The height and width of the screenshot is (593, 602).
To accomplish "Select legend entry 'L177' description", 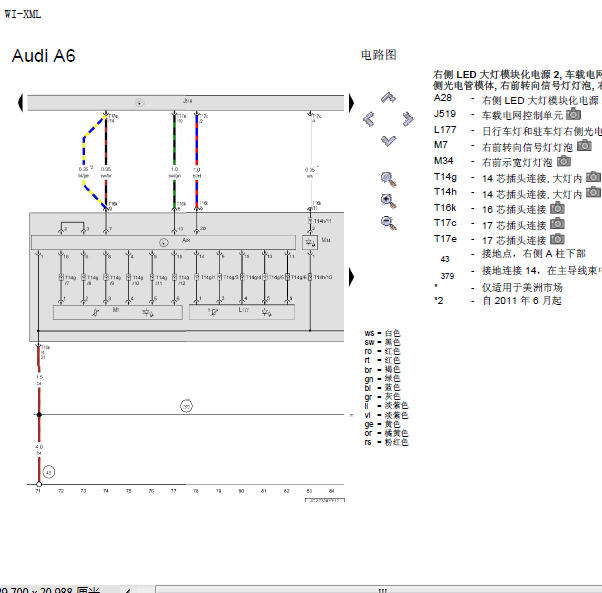I will [541, 131].
